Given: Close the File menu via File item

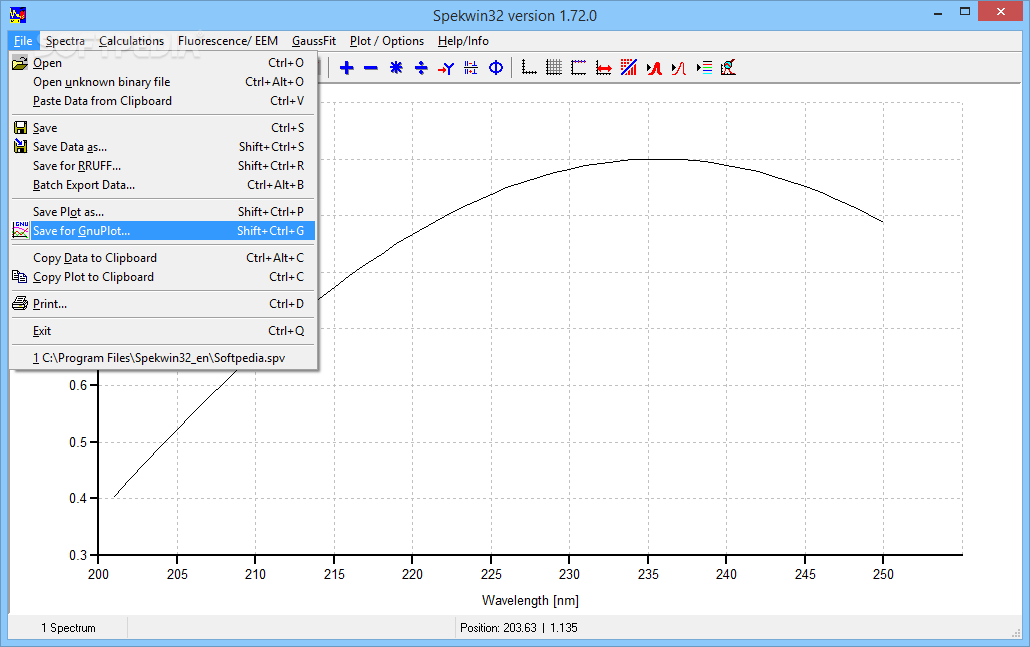Looking at the screenshot, I should (x=23, y=41).
